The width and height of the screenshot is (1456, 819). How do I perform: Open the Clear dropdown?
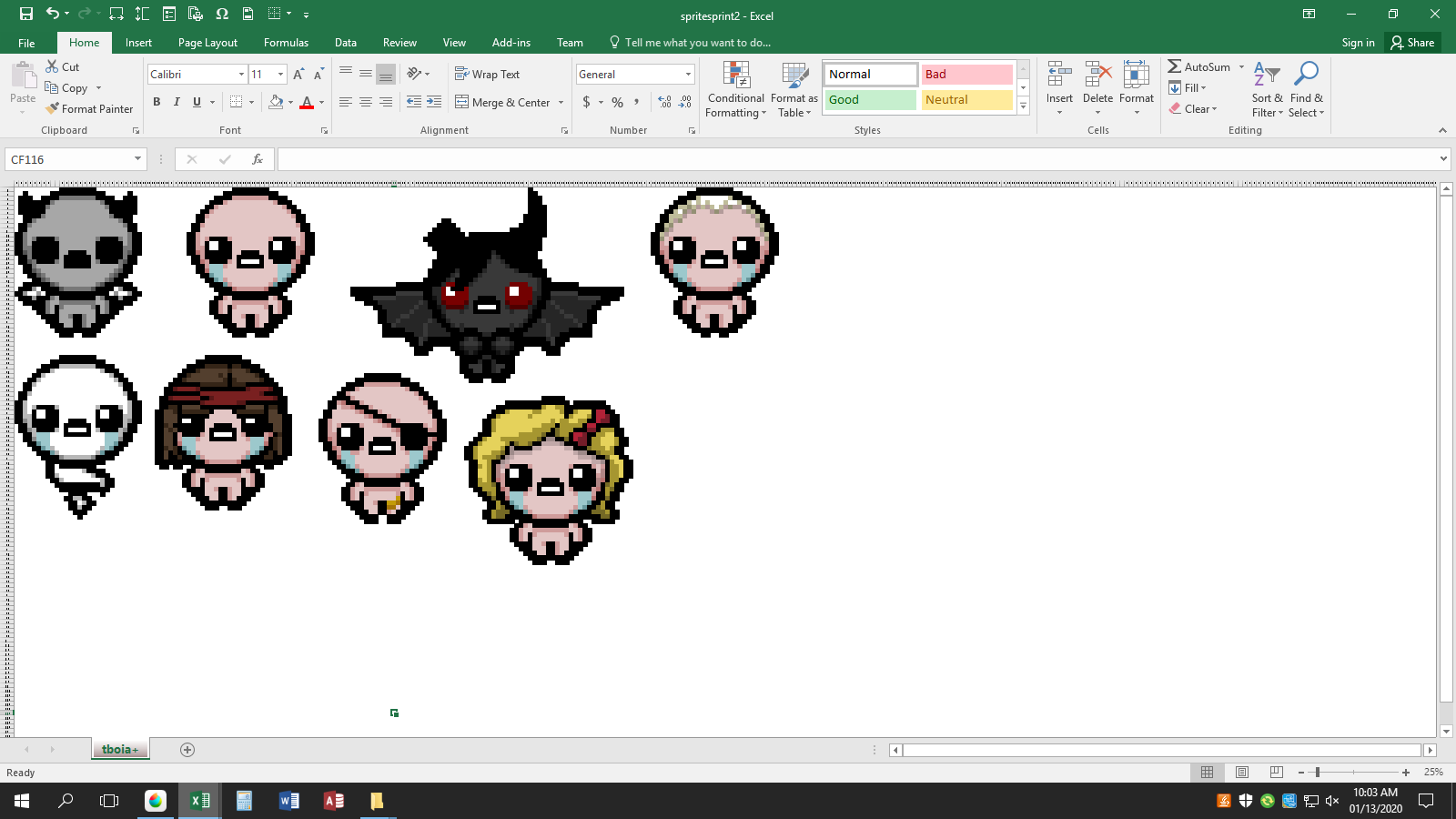[x=1193, y=108]
